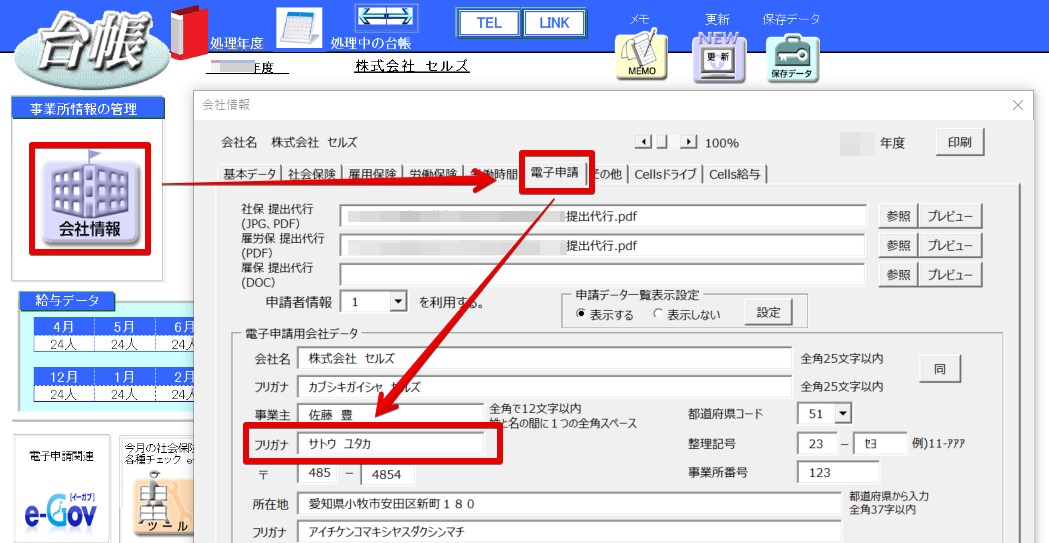Click プレビュー for 社保 提出代行
This screenshot has height=543, width=1049.
[950, 216]
